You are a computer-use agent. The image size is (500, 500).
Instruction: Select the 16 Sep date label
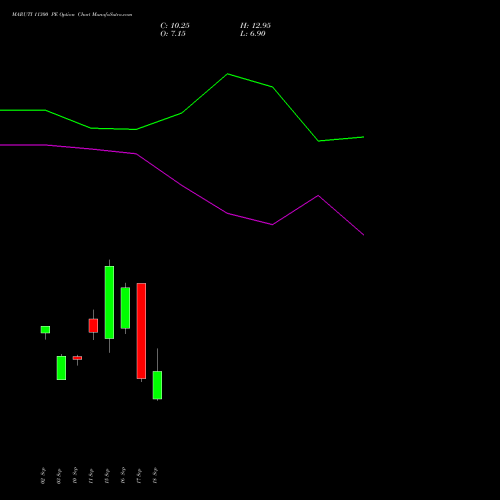(123, 476)
